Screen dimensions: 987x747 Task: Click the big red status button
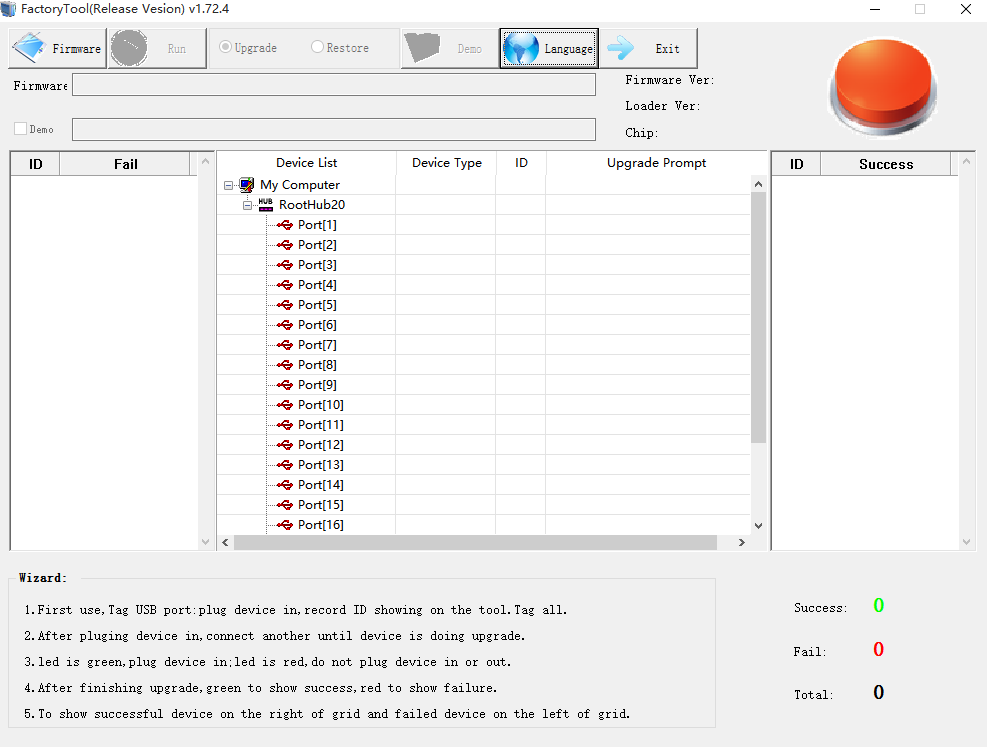pyautogui.click(x=883, y=86)
